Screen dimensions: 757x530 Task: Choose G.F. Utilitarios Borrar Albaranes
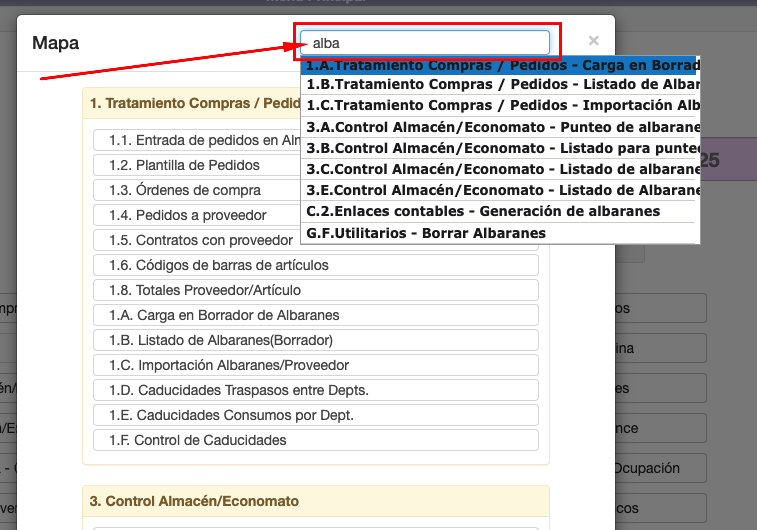(427, 233)
